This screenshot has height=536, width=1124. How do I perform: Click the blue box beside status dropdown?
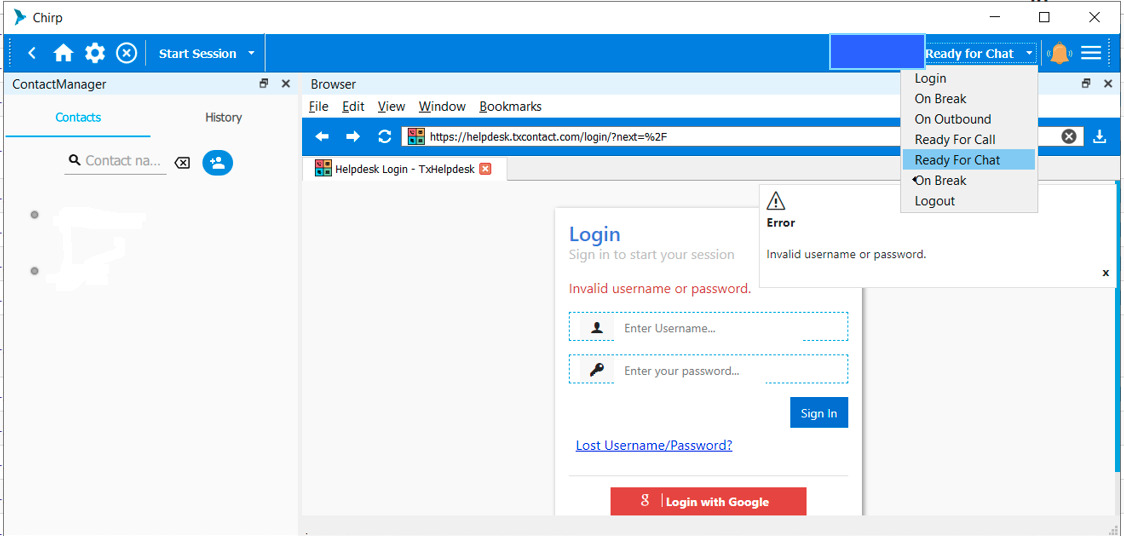(x=877, y=52)
